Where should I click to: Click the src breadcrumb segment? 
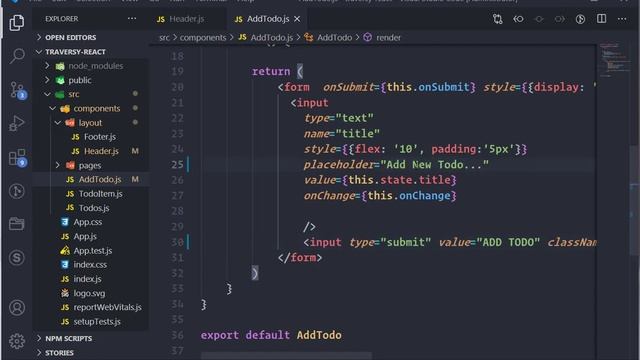[x=164, y=38]
